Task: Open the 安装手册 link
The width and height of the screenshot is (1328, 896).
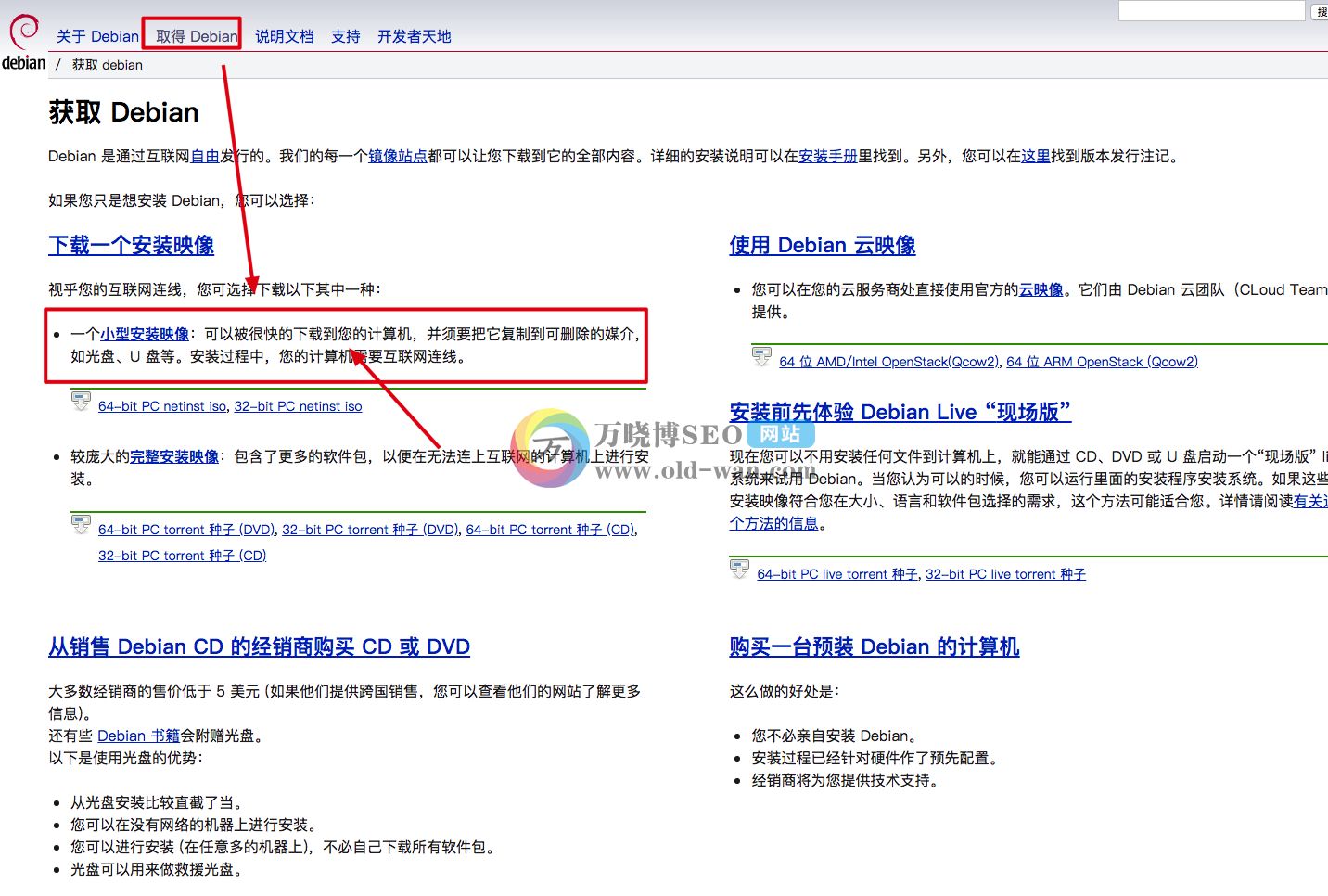Action: pos(828,156)
